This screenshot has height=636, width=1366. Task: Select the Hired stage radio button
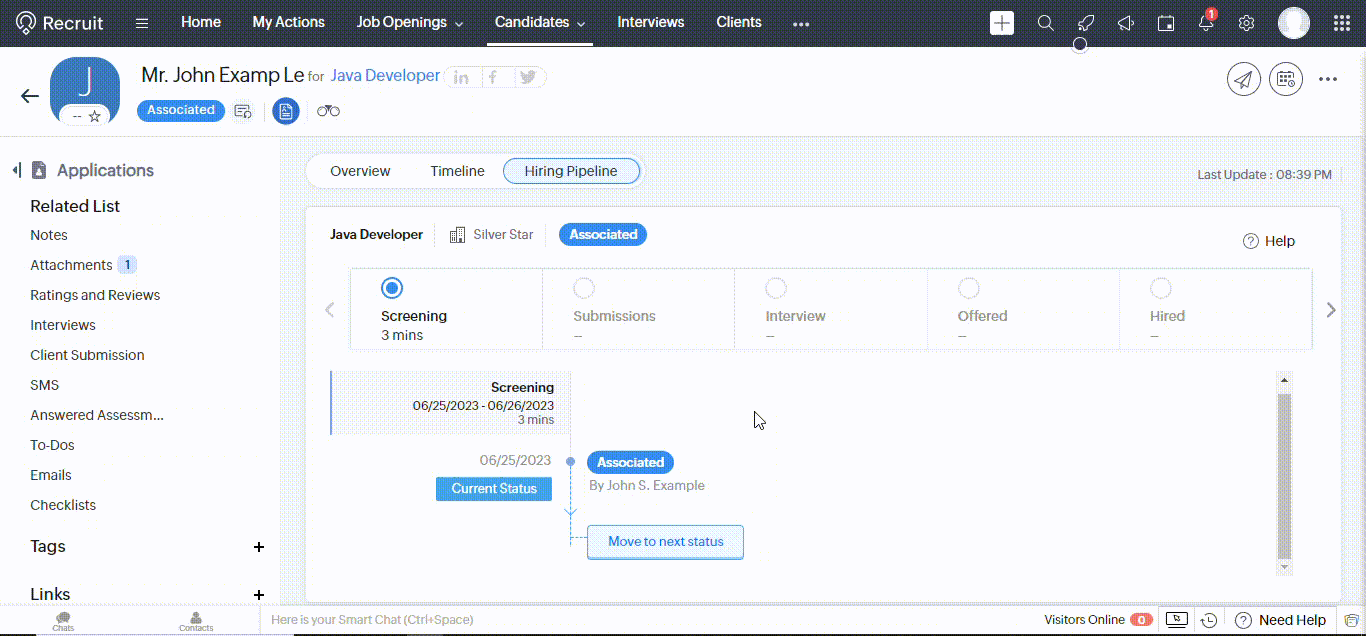(x=1161, y=287)
